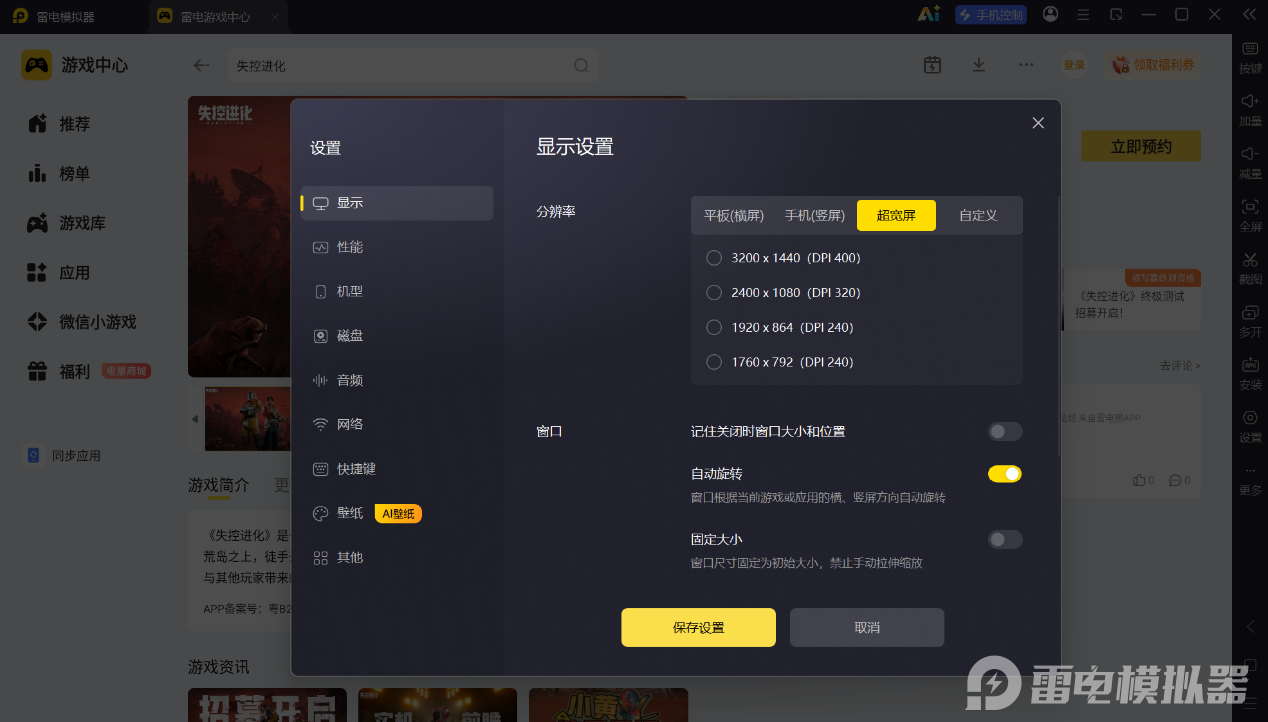
Task: Open the downloads icon in top bar
Action: pos(979,64)
